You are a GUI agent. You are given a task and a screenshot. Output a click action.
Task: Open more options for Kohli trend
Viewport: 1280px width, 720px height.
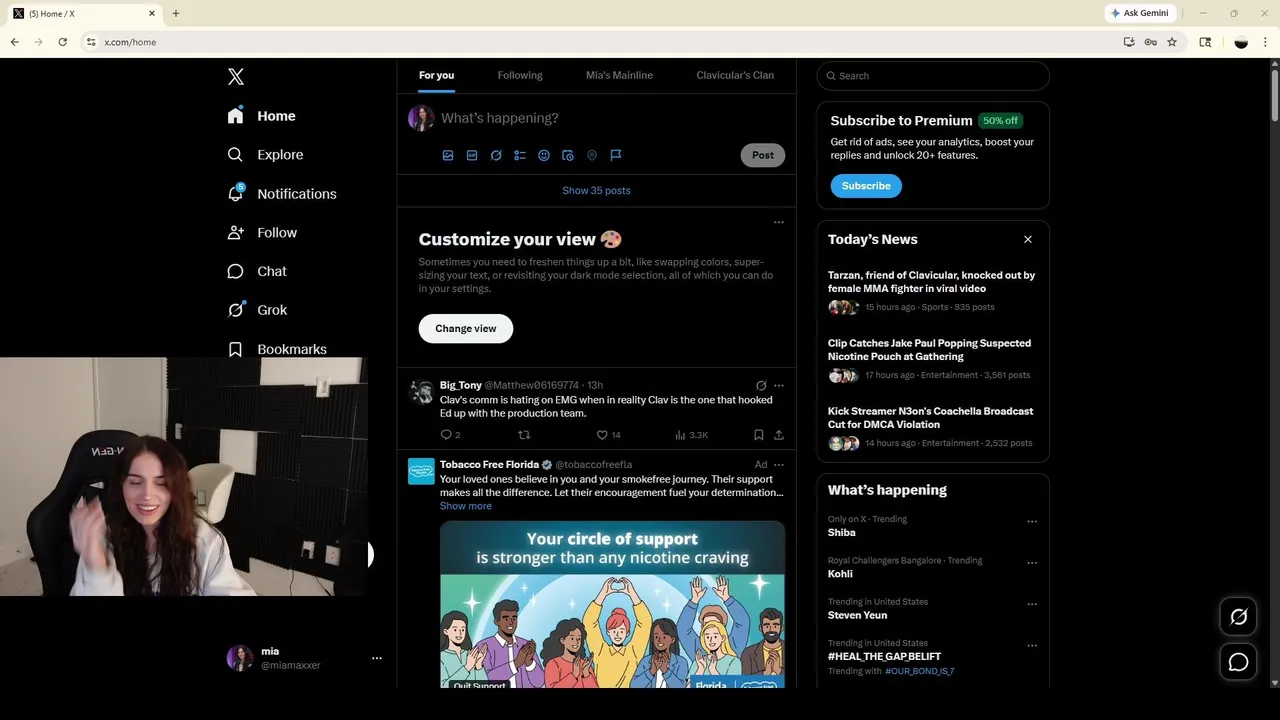(1032, 563)
